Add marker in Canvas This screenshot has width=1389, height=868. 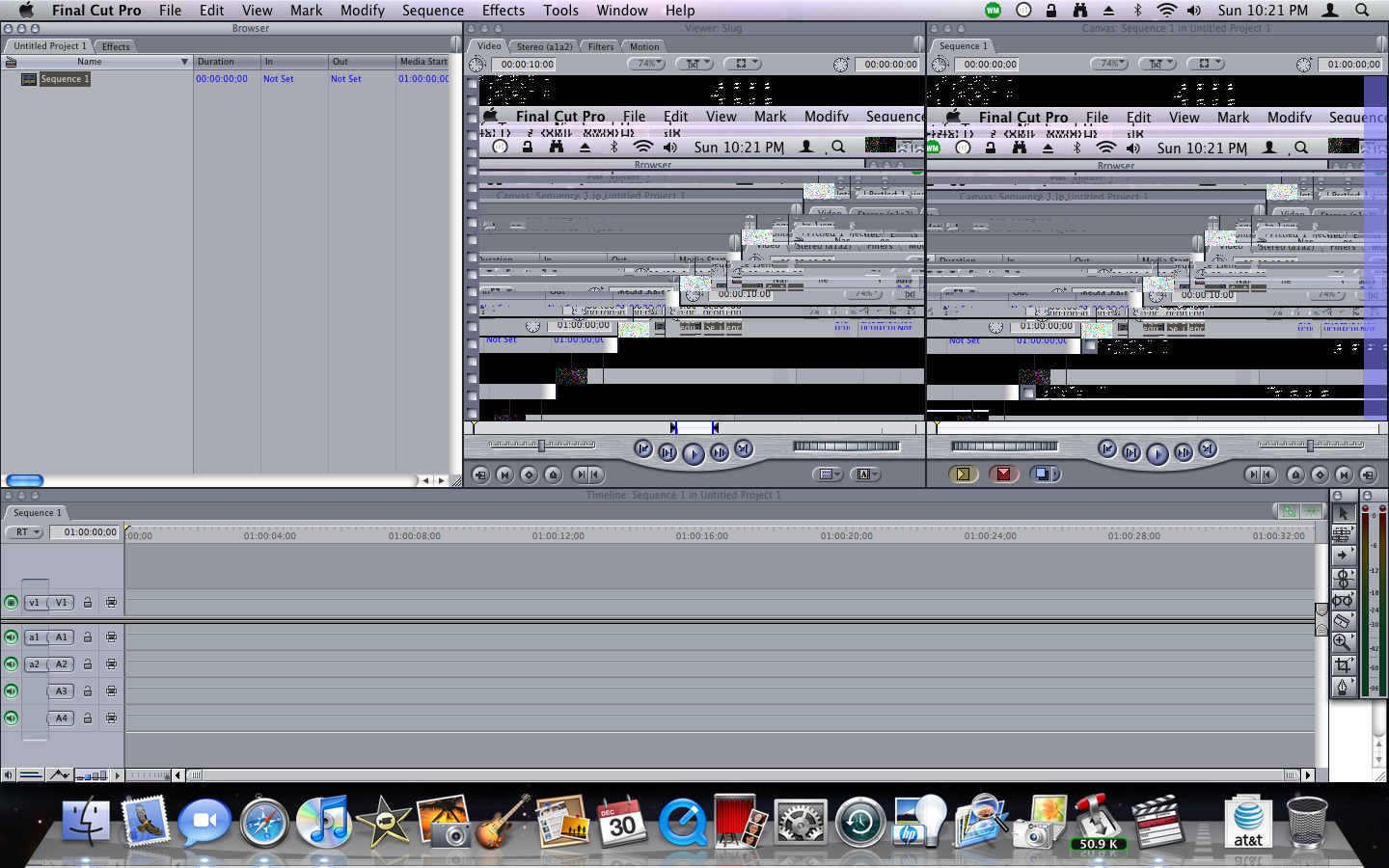pos(1295,475)
